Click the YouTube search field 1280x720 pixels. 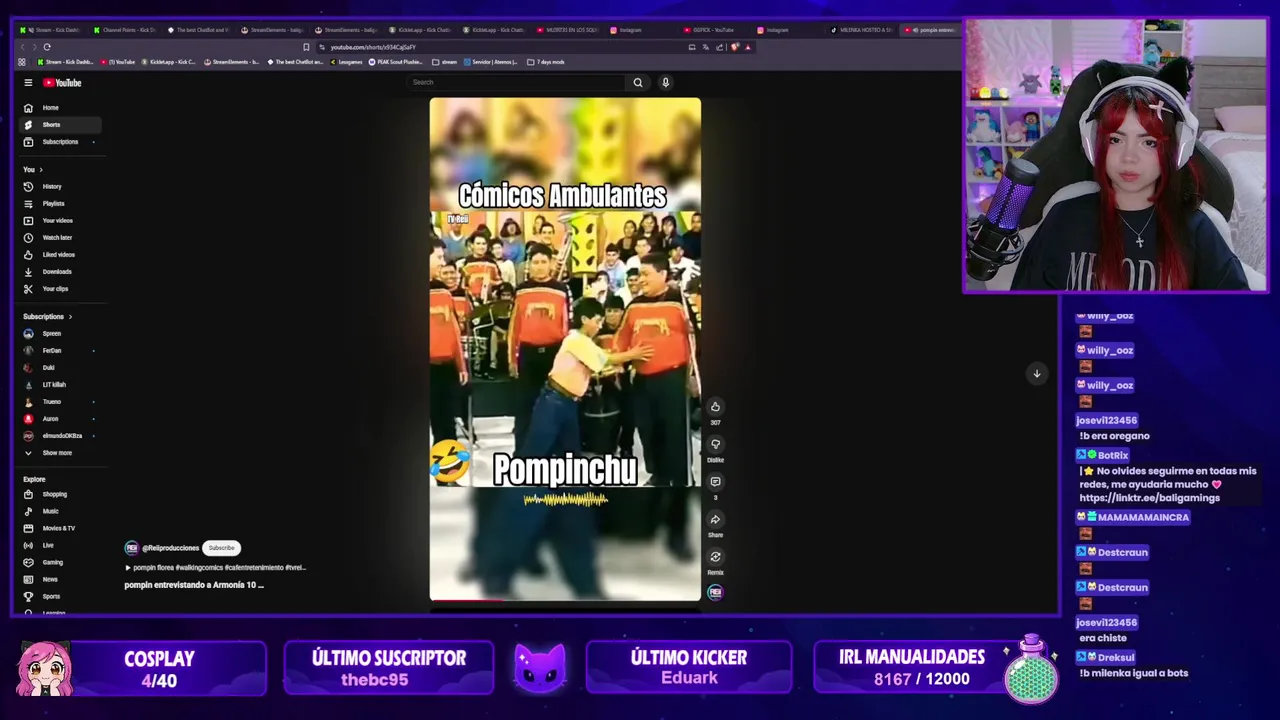517,82
